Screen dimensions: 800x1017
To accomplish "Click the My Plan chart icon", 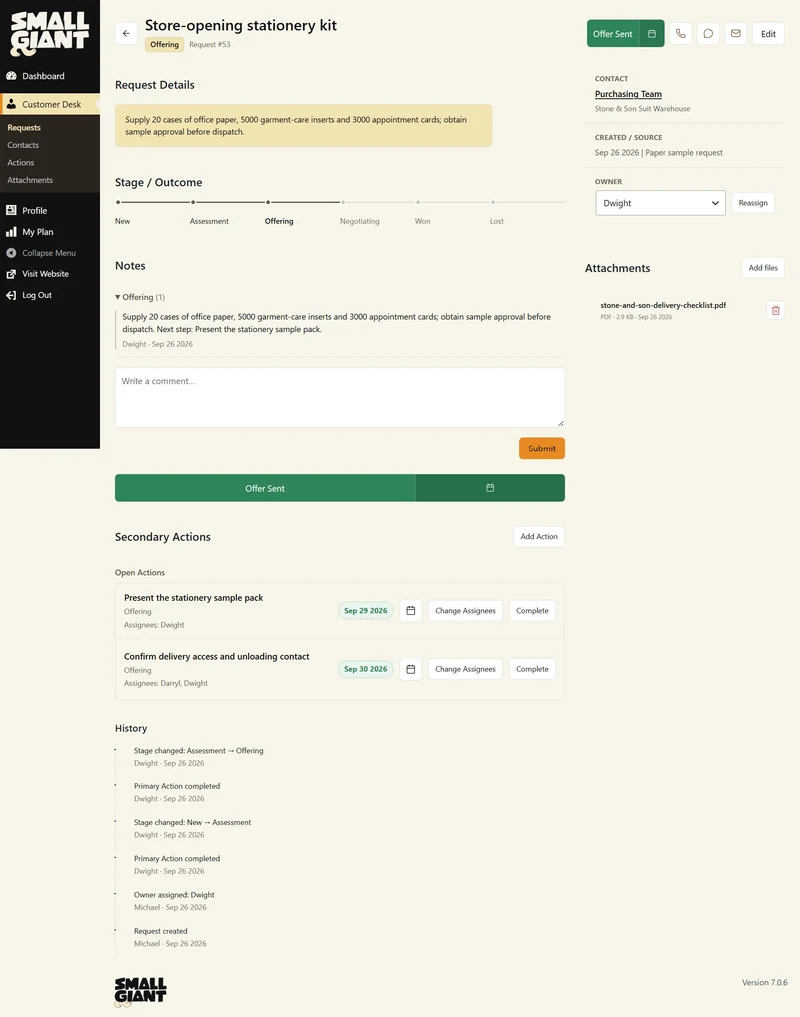I will tap(11, 232).
